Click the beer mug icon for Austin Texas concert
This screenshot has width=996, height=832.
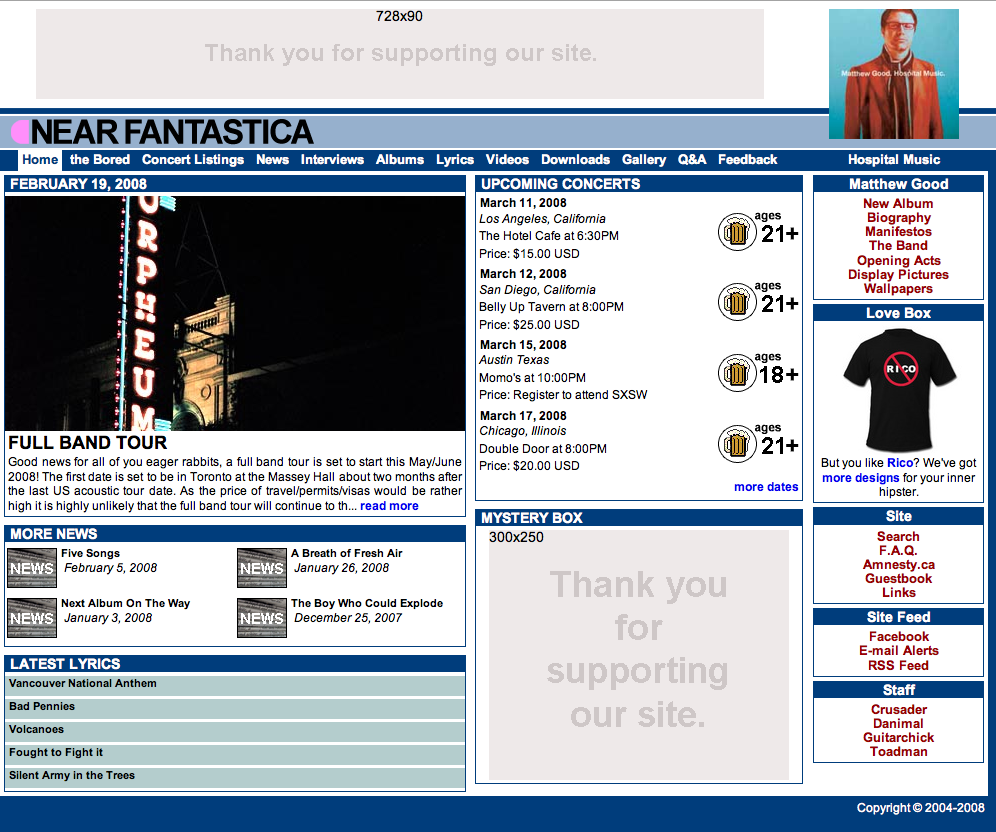click(x=737, y=373)
